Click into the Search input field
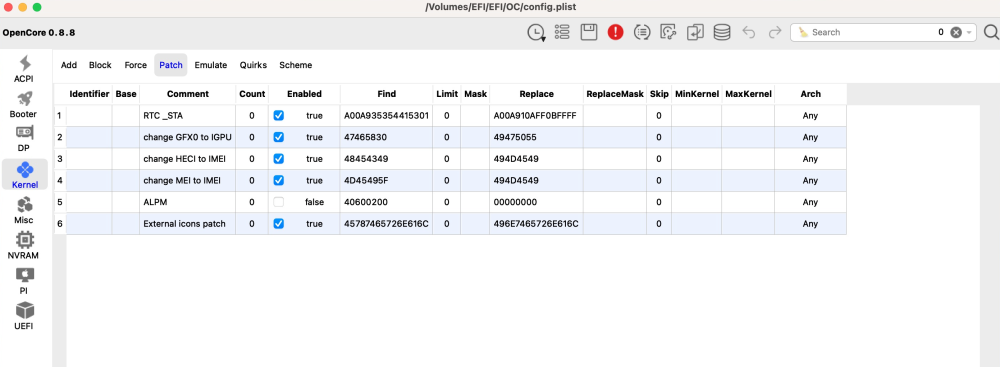Screen dimensions: 1000x367 click(x=871, y=32)
